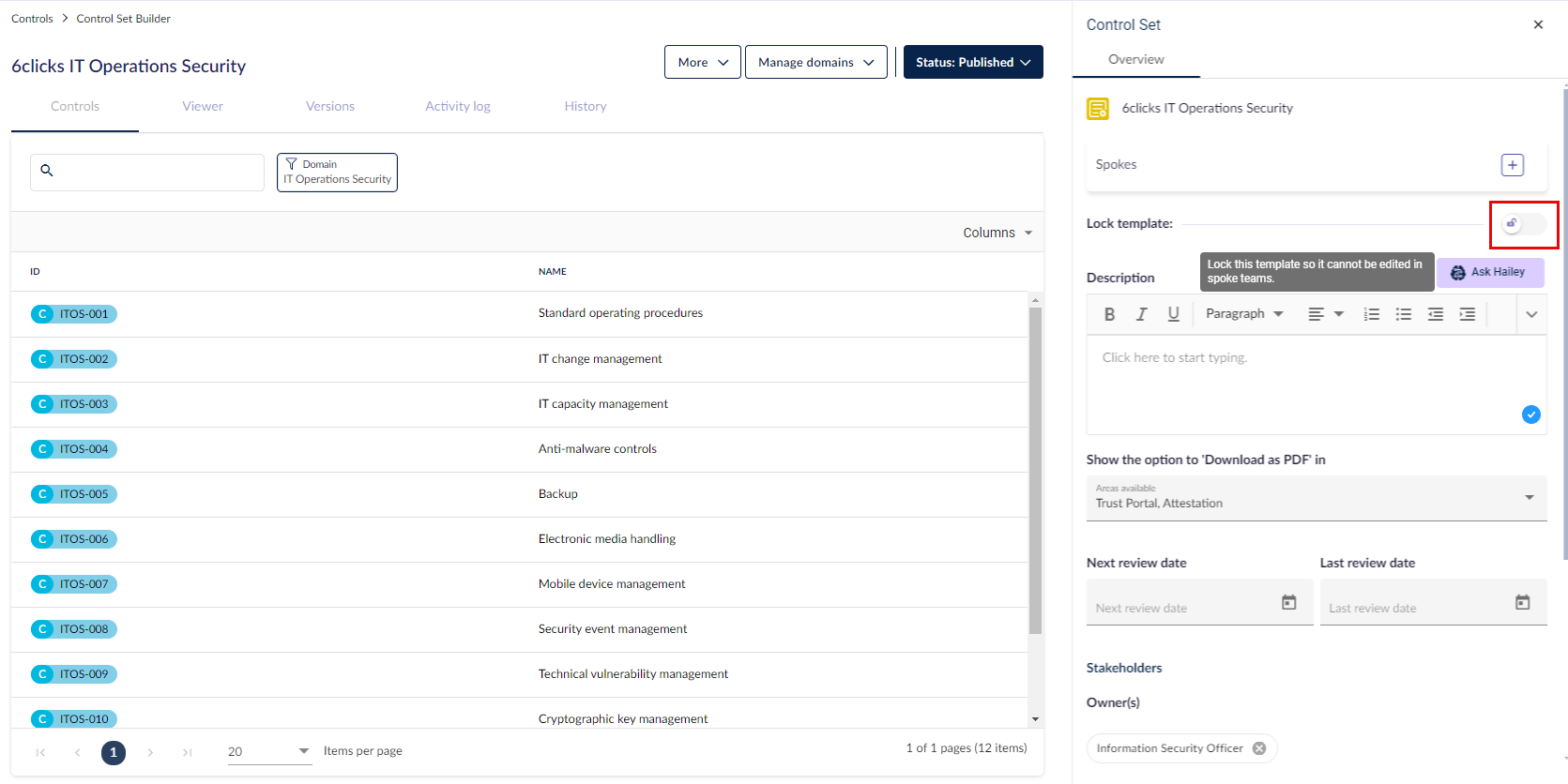This screenshot has height=784, width=1568.
Task: Select 'Anti-malware controls' row
Action: pyautogui.click(x=520, y=449)
